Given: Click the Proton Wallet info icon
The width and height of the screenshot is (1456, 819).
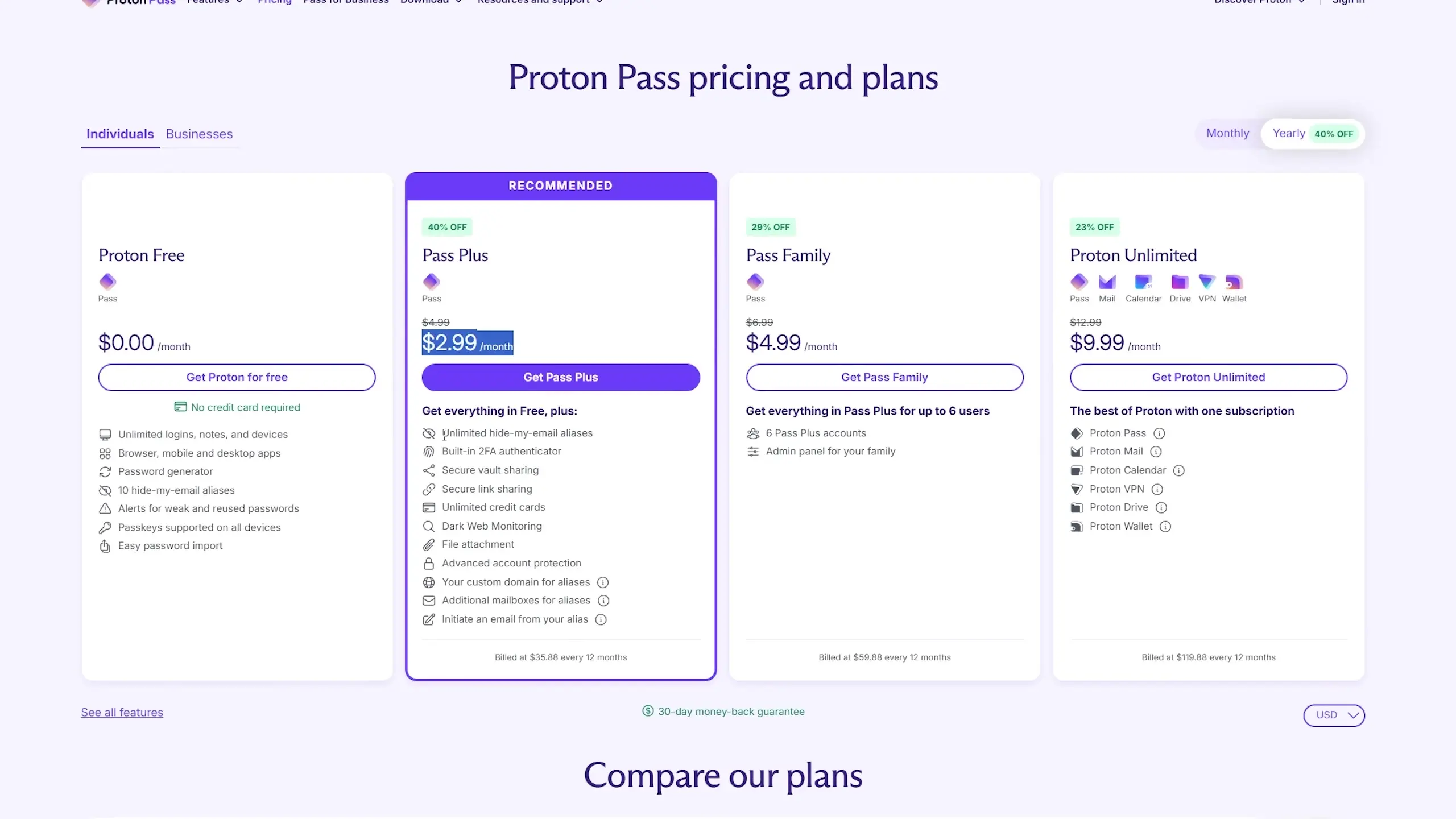Looking at the screenshot, I should click(x=1165, y=527).
